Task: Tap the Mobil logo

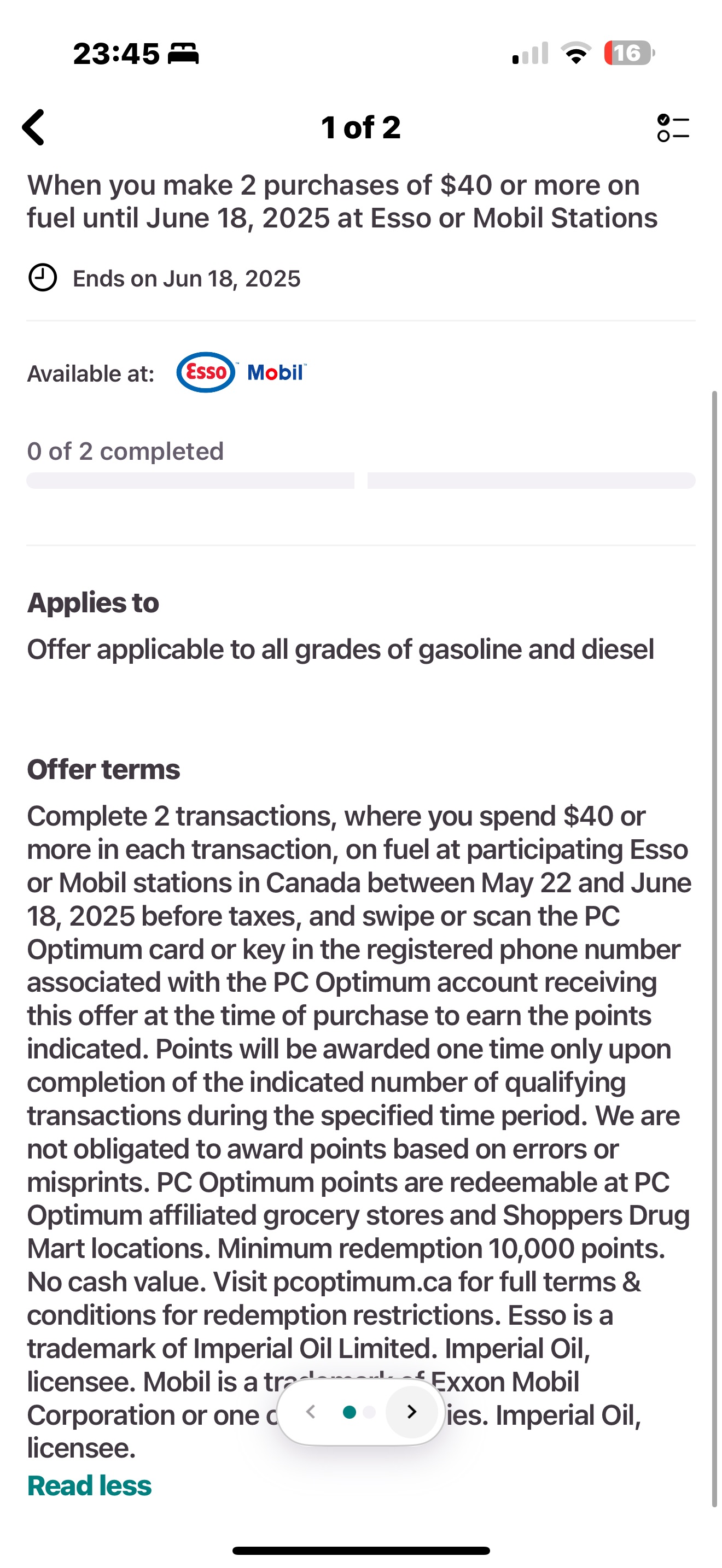Action: (x=277, y=372)
